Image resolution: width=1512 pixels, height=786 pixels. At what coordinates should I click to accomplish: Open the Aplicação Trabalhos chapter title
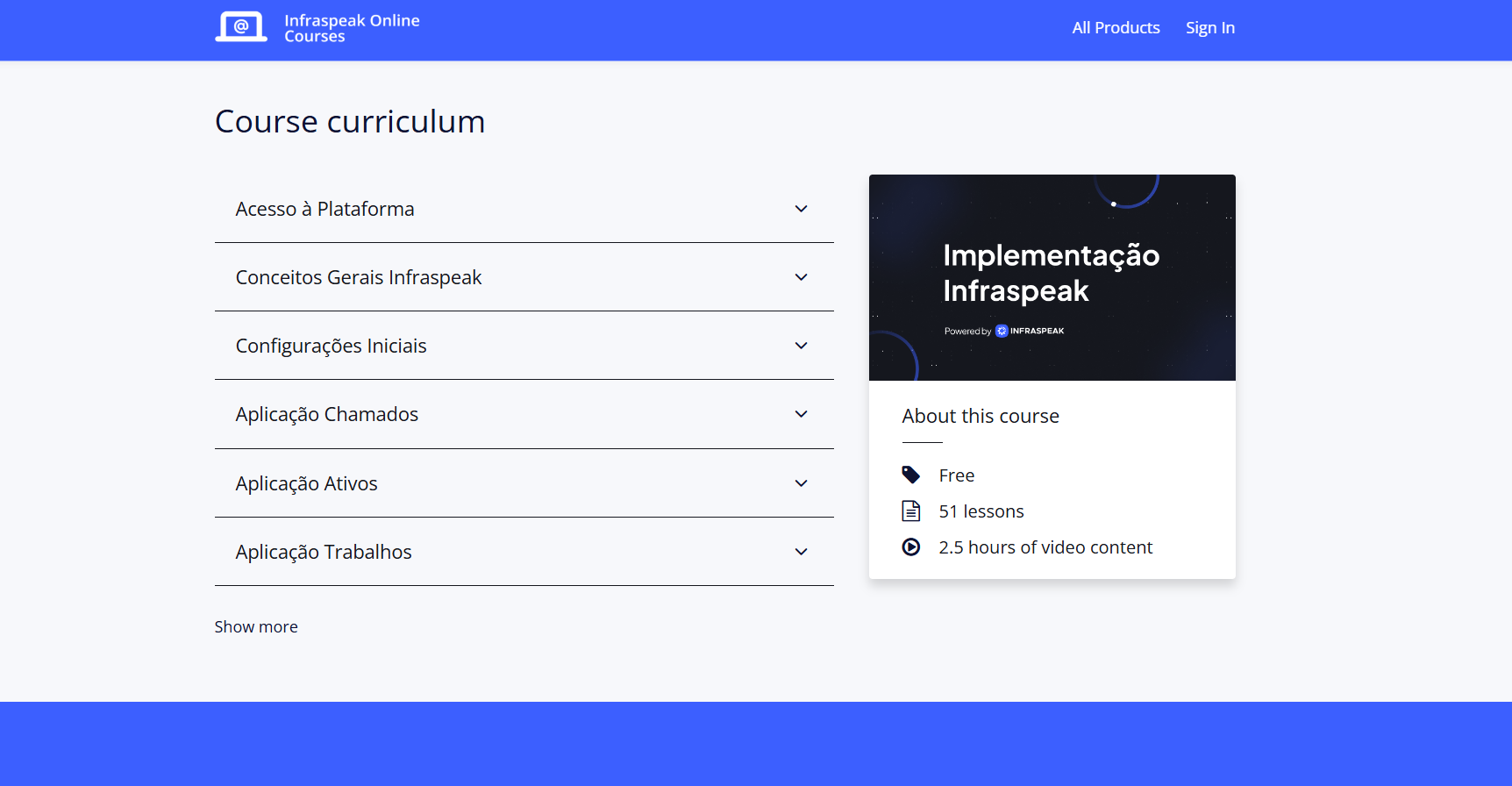[x=324, y=552]
